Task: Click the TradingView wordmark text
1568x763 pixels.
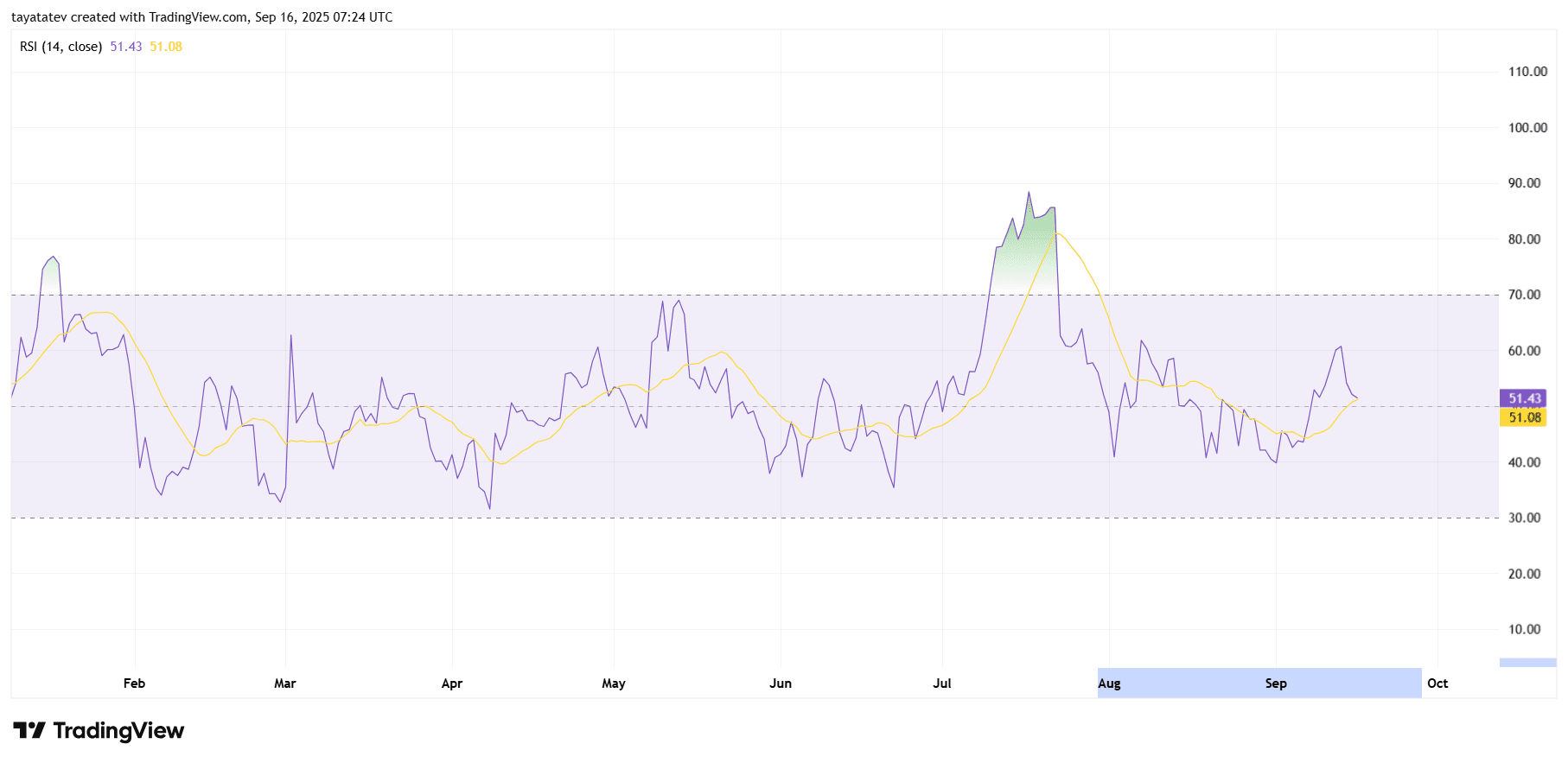Action: (118, 731)
